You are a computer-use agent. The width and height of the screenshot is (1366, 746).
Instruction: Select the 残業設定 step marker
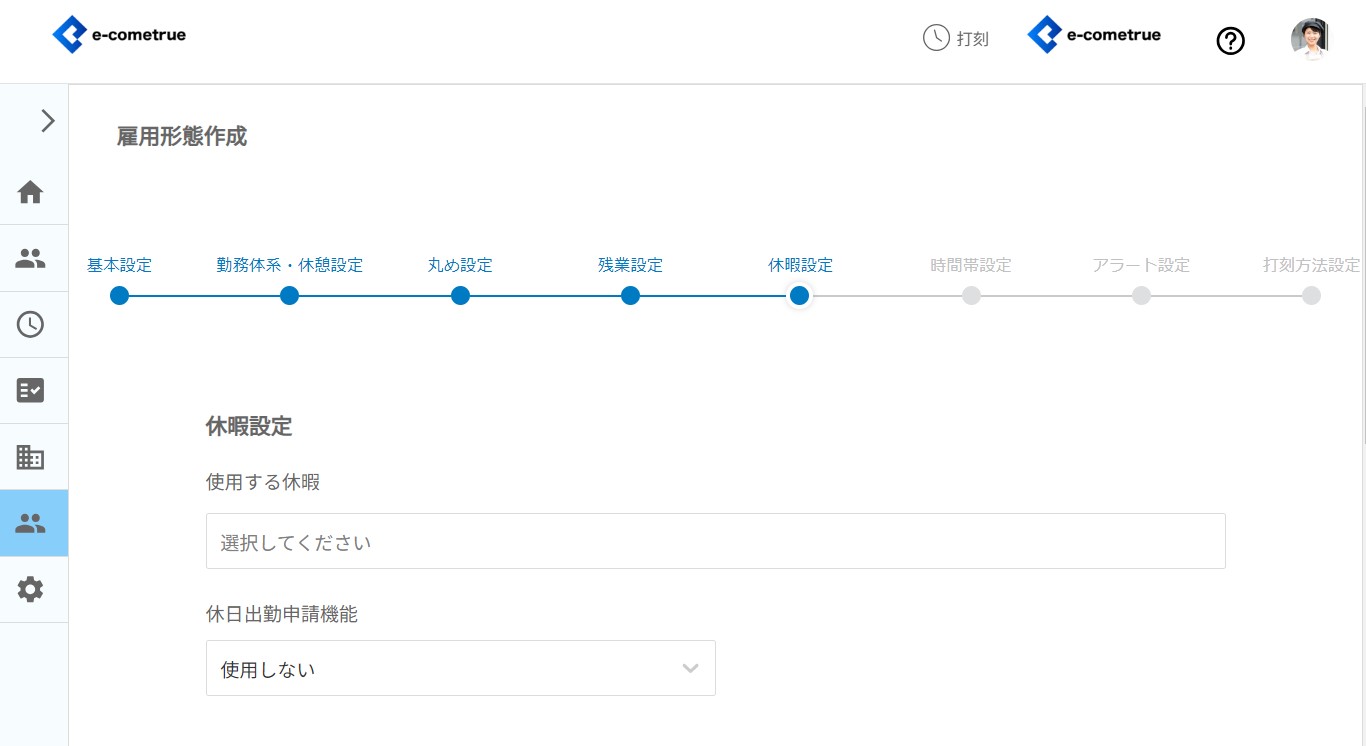pos(630,296)
